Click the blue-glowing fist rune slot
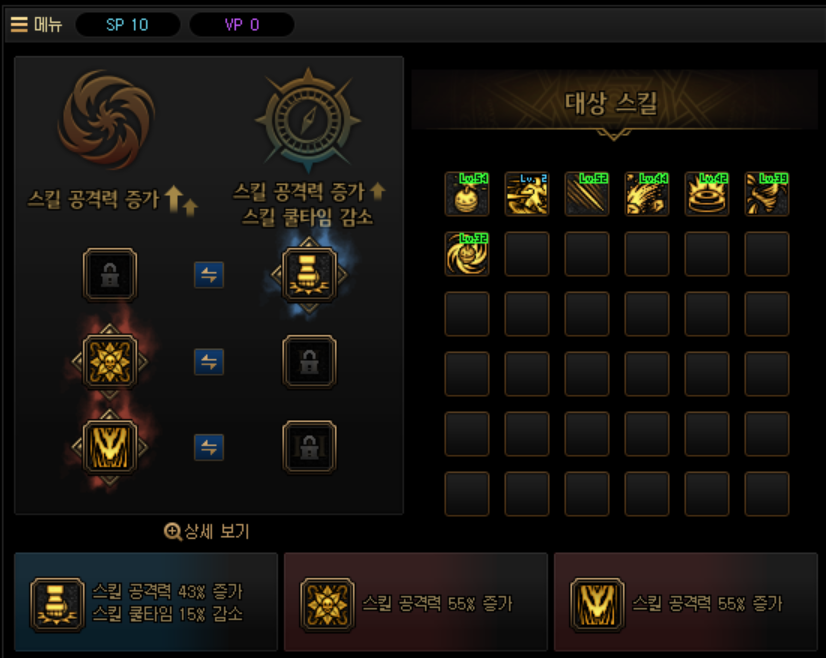 pos(309,274)
